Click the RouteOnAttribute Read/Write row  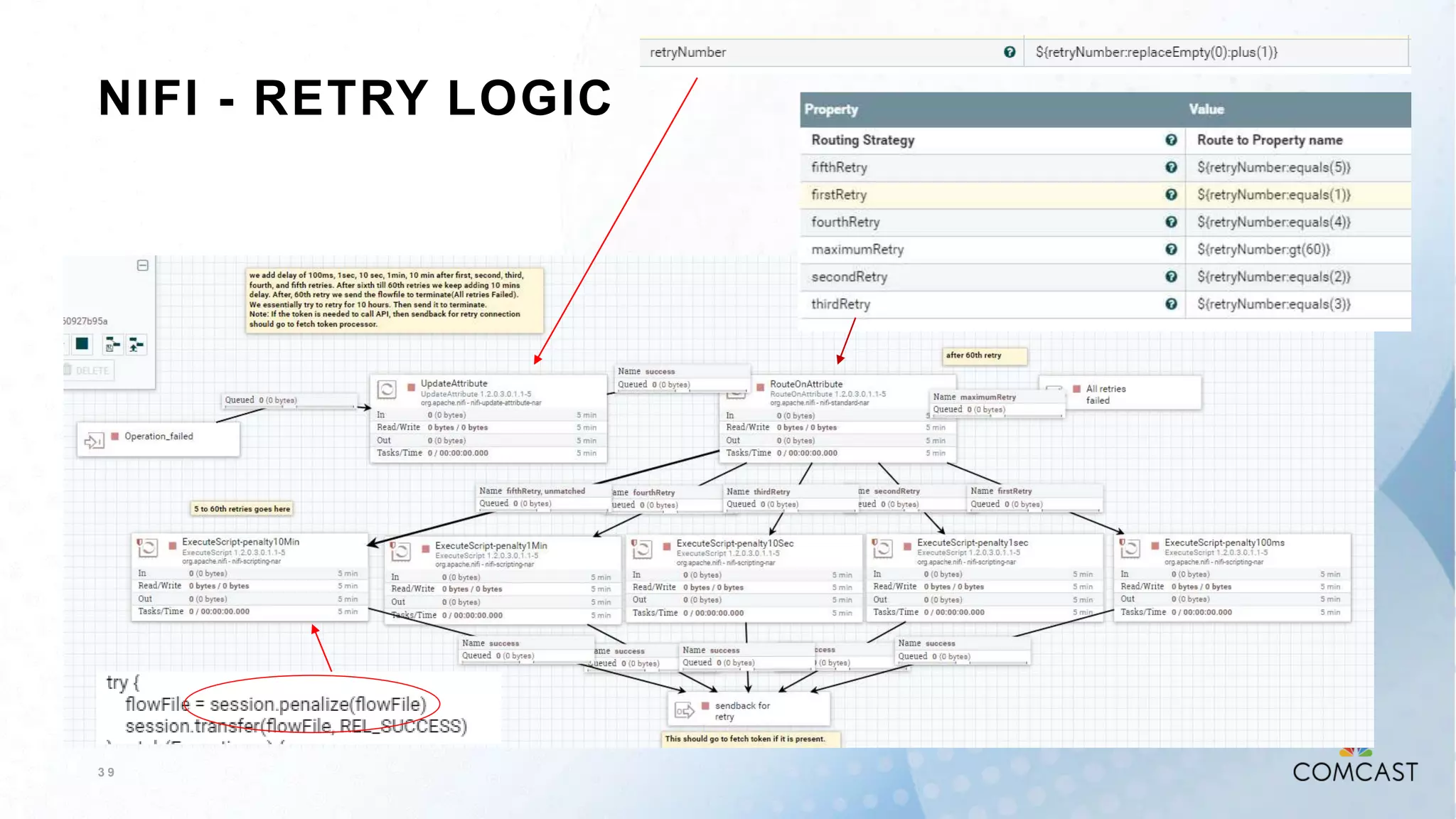click(837, 427)
